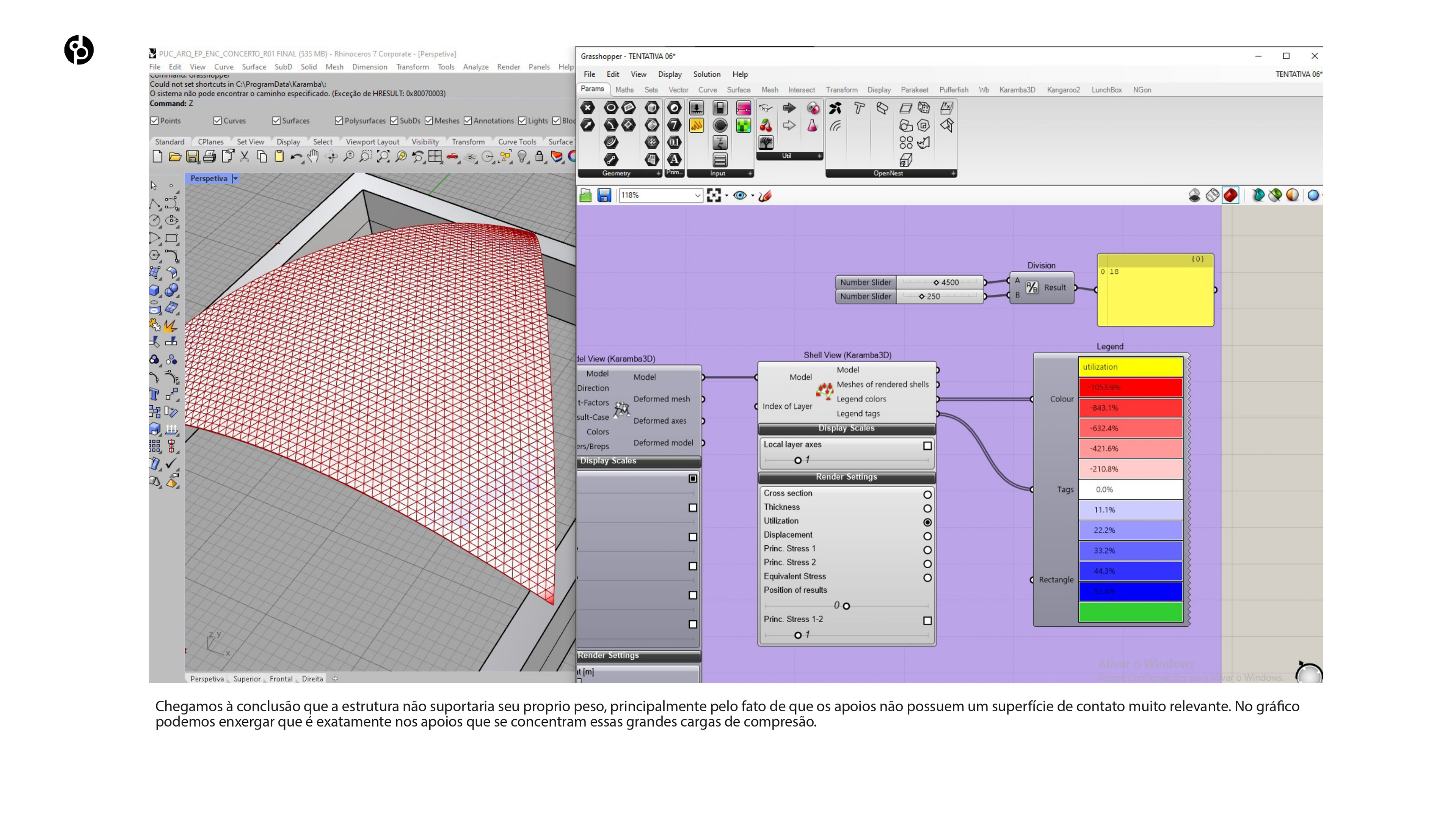This screenshot has height=819, width=1456.
Task: Click the yellow panel showing 18
Action: (x=1155, y=294)
